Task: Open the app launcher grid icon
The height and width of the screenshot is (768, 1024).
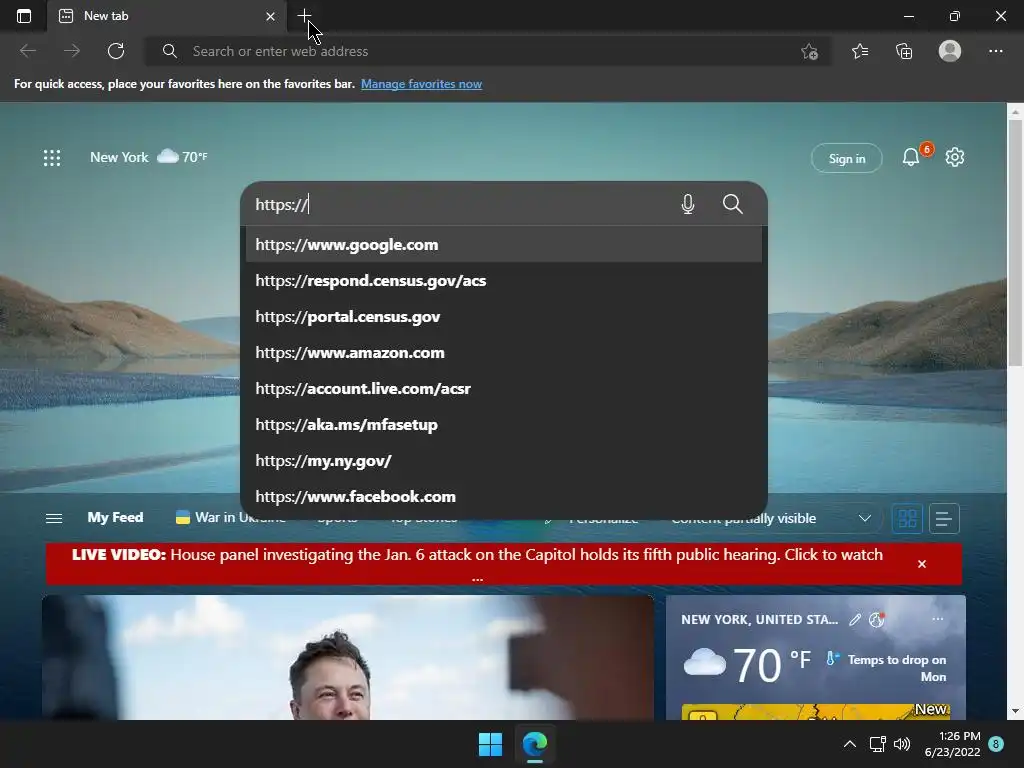Action: (x=52, y=157)
